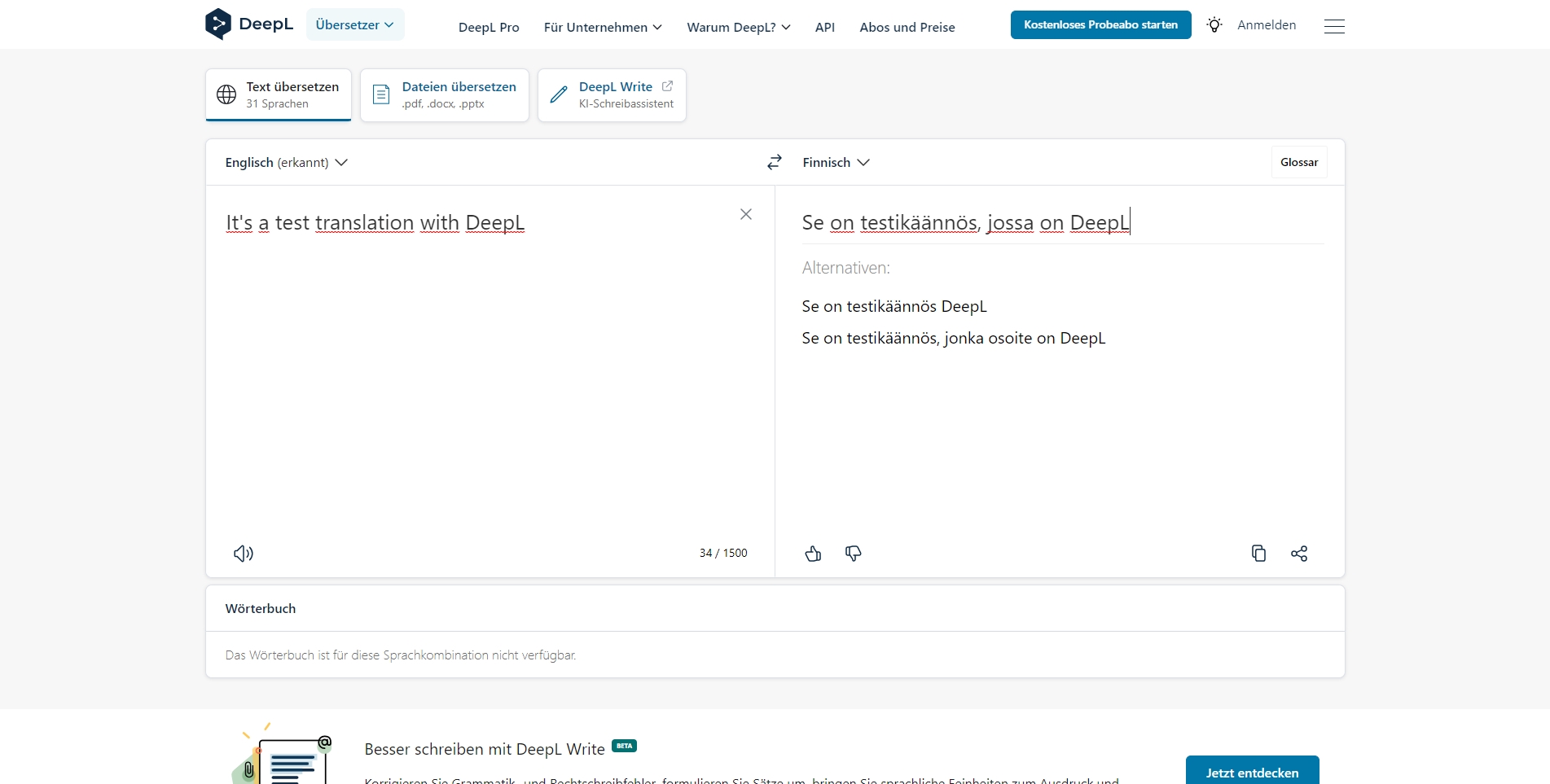Open the Glossar

[x=1299, y=162]
